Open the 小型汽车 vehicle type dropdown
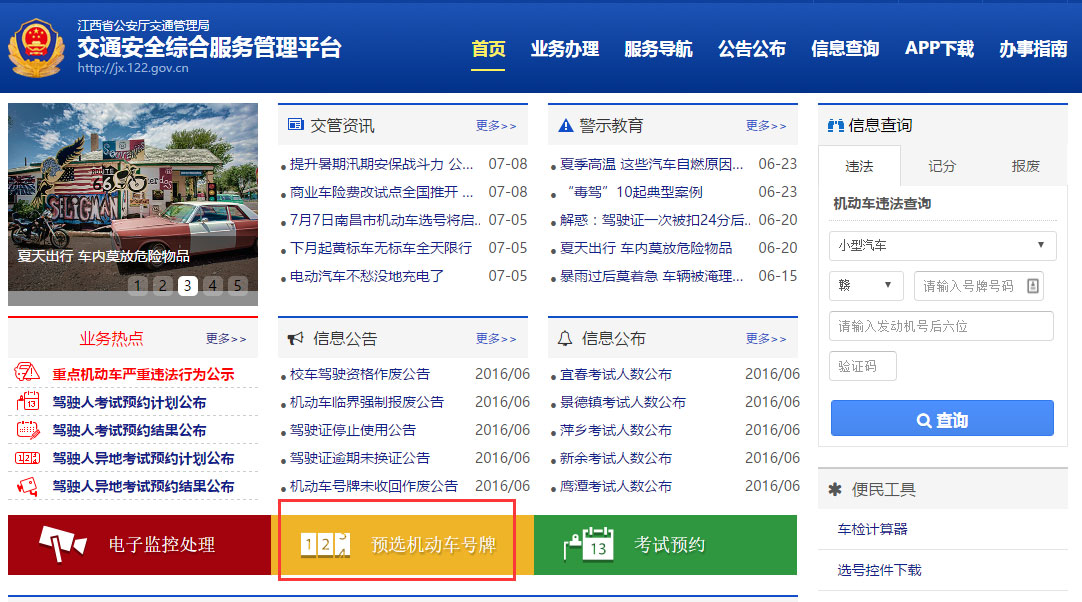The image size is (1082, 602). pos(941,245)
